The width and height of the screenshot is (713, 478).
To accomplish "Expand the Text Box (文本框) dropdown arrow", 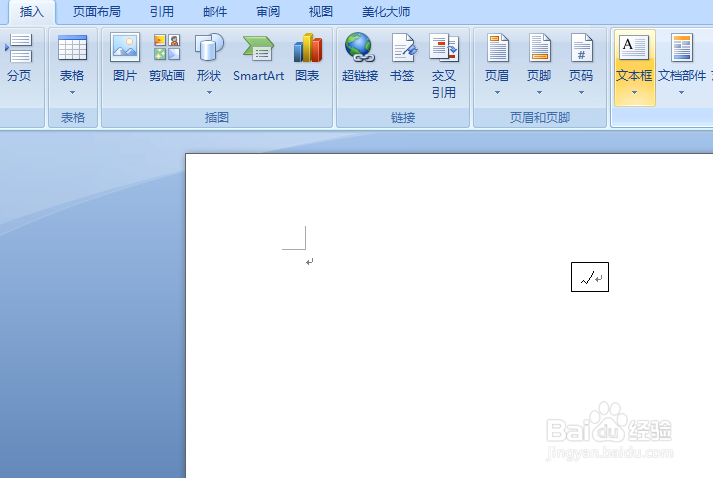I will click(634, 92).
